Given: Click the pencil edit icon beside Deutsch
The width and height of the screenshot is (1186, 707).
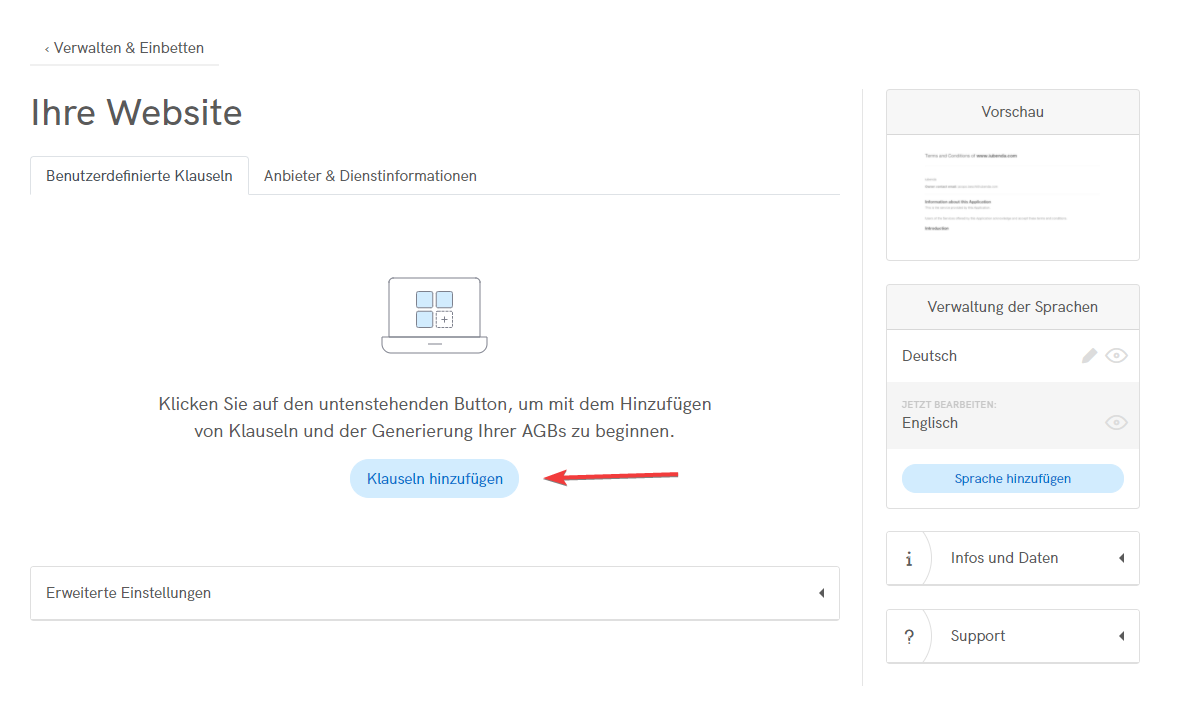Looking at the screenshot, I should tap(1089, 356).
